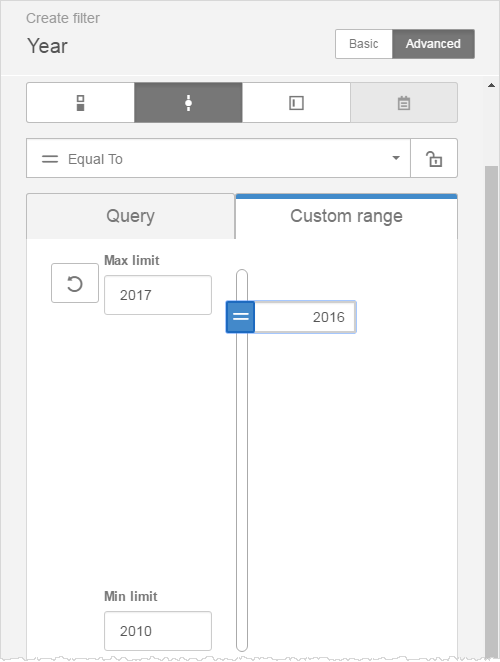
Task: Expand operator list via dropdown arrow
Action: [x=396, y=158]
